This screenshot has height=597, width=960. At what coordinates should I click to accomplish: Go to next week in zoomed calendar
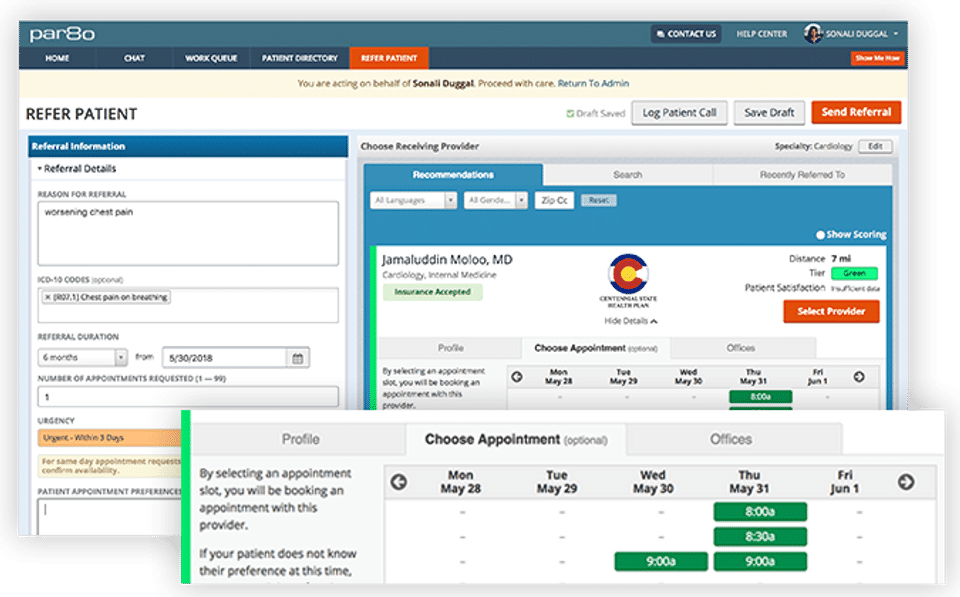(x=906, y=482)
